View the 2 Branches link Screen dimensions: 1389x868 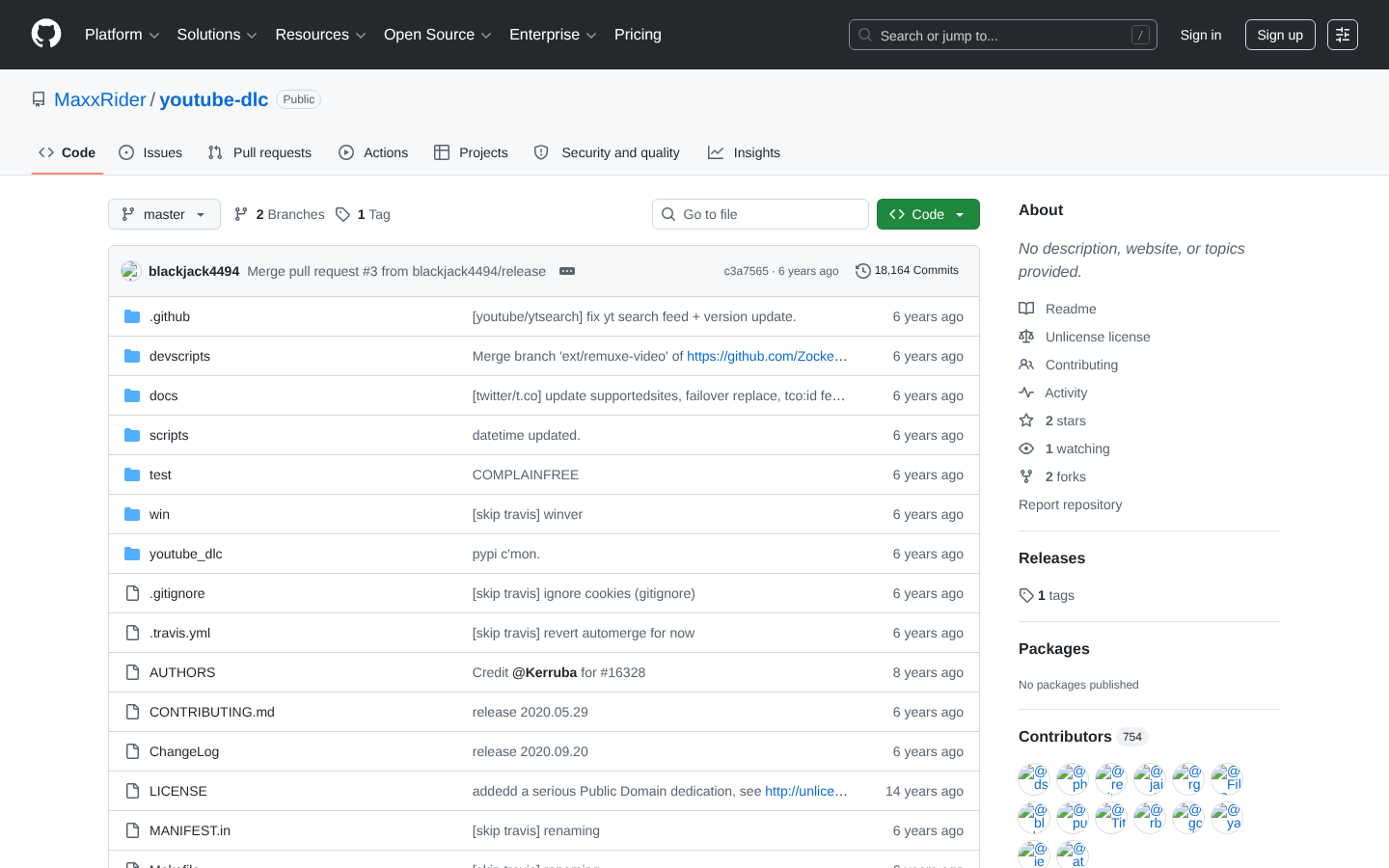pos(280,214)
